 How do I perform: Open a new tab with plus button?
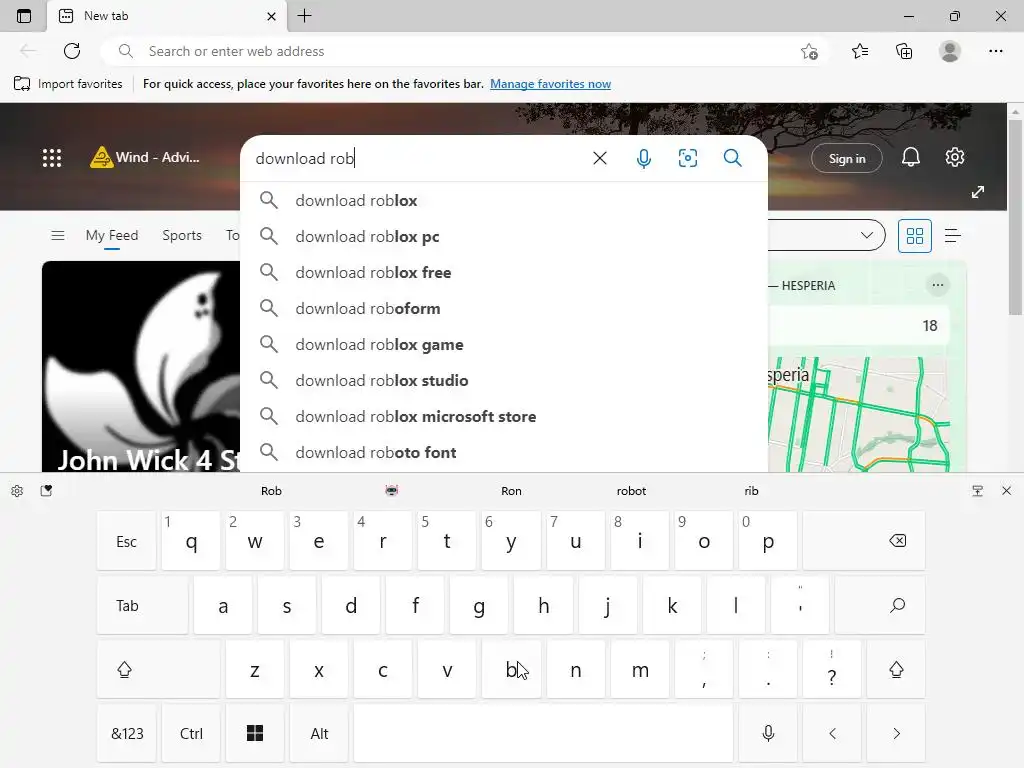304,16
